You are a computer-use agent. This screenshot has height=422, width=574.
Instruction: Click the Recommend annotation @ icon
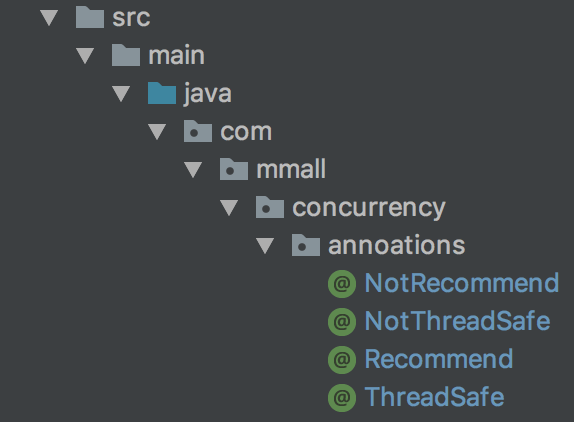pos(342,359)
